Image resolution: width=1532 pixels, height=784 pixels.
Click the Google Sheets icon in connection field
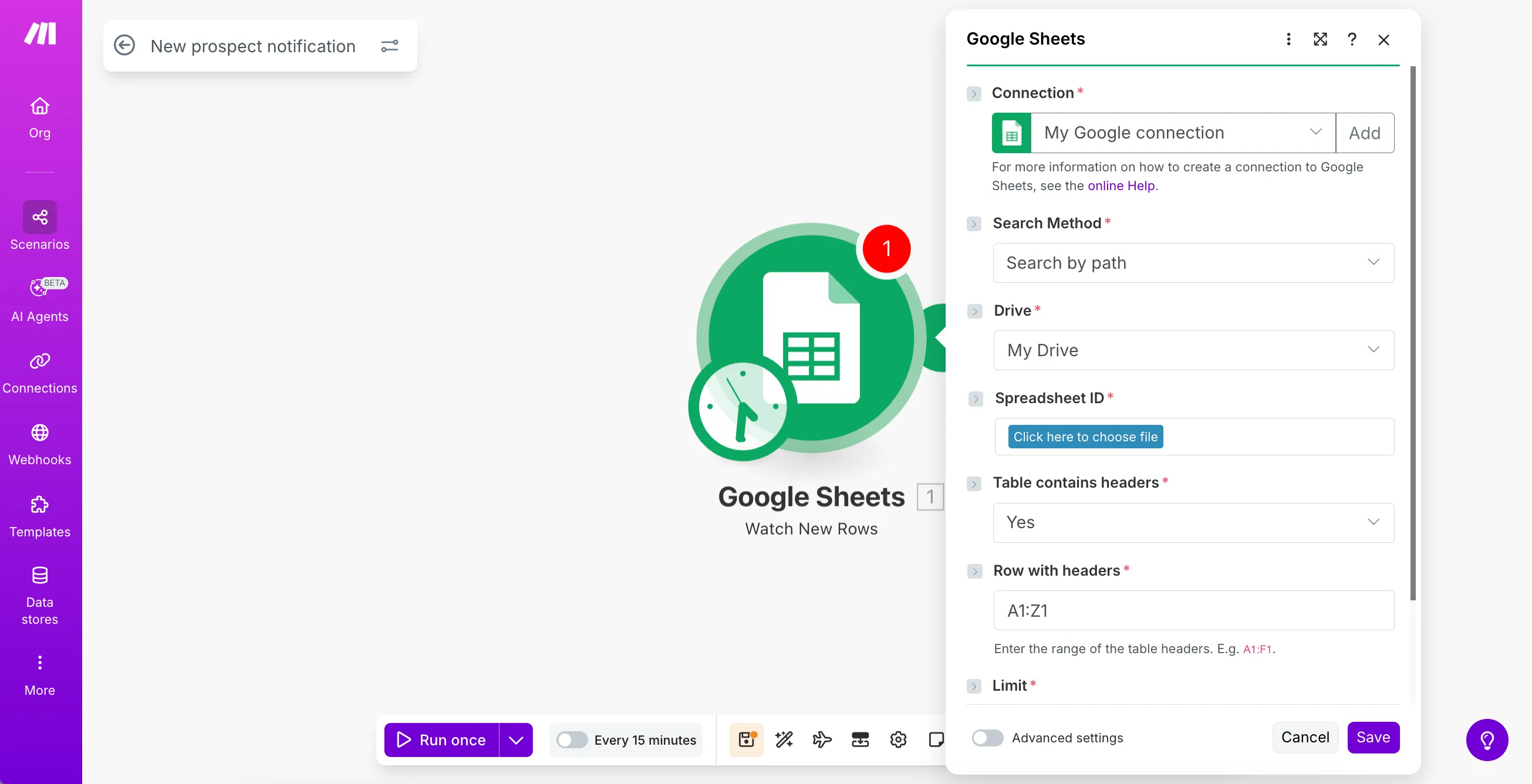click(1011, 133)
